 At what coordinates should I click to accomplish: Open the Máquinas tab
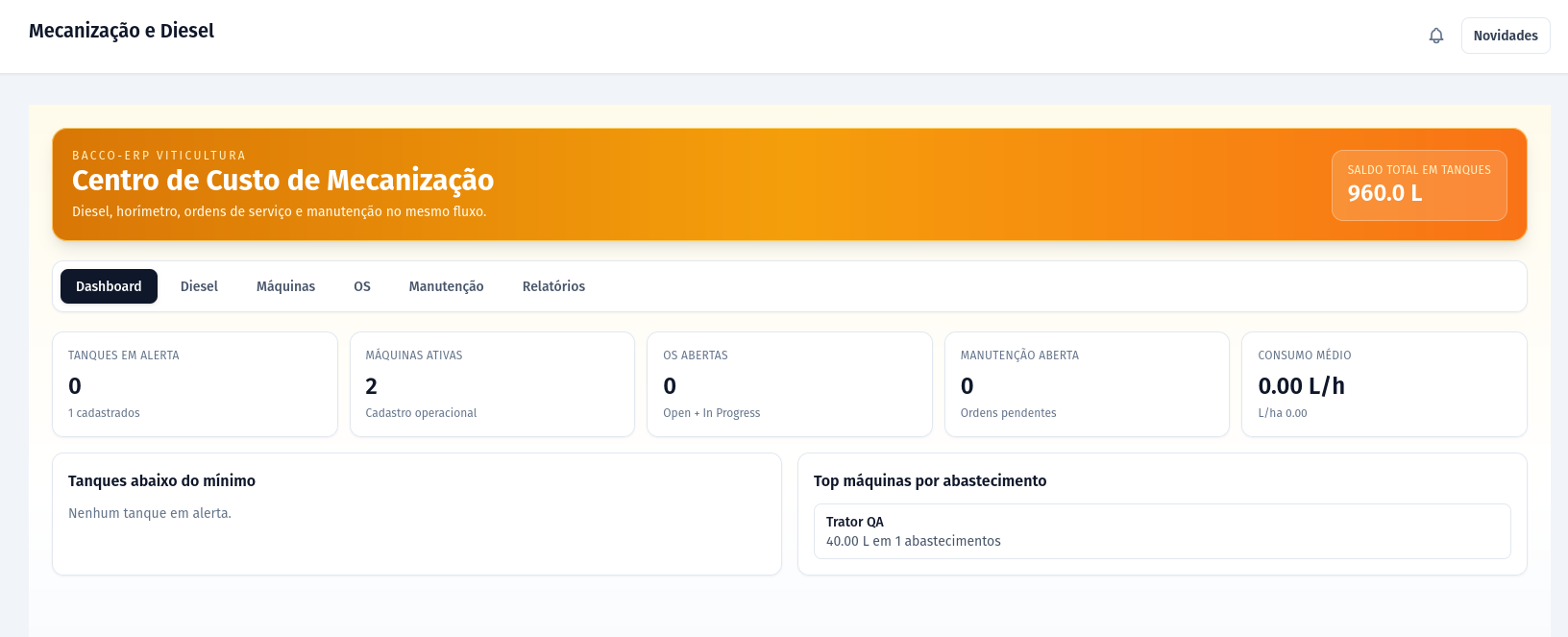[x=285, y=286]
